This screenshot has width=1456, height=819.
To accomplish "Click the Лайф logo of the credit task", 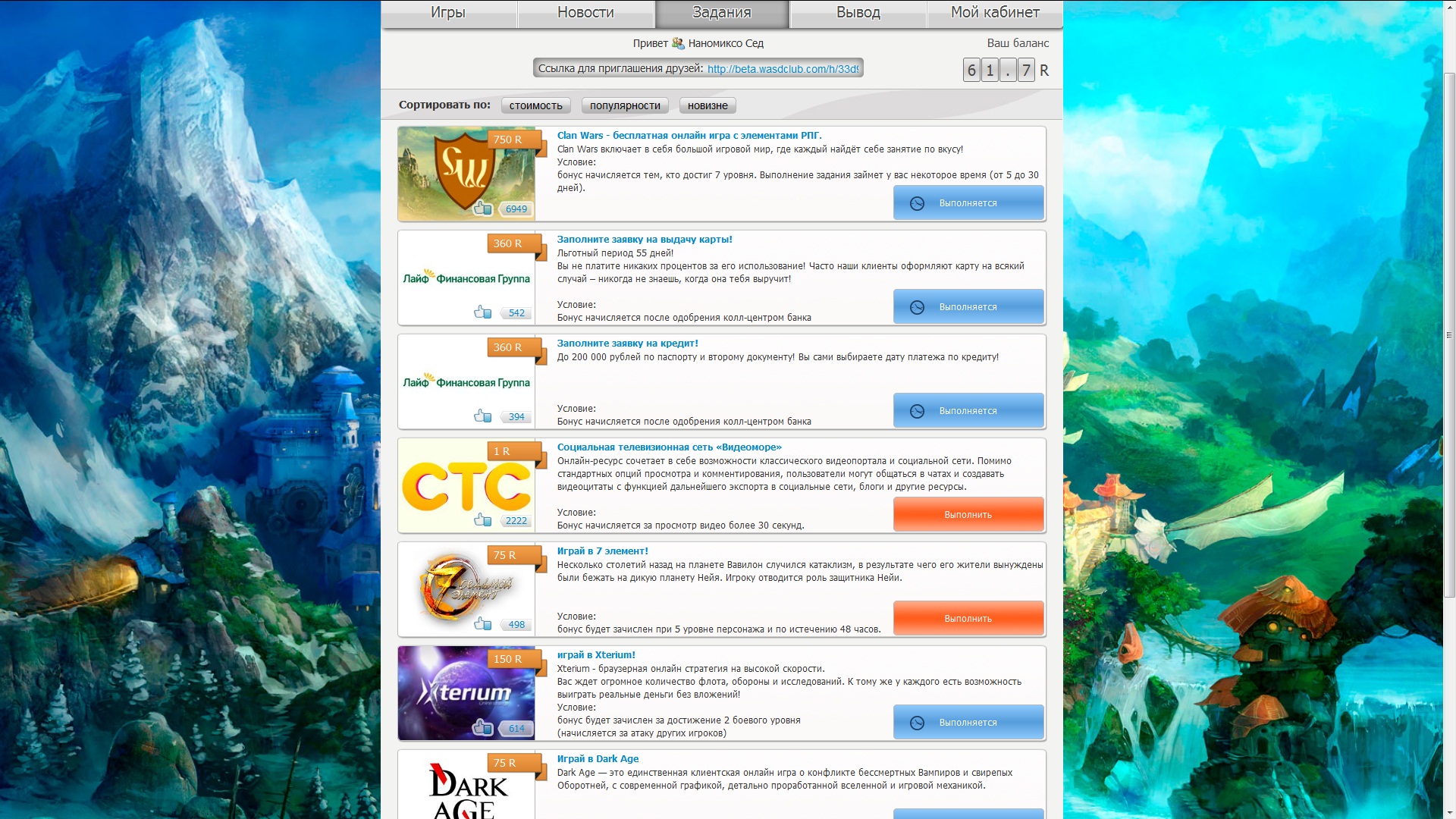I will tap(466, 381).
